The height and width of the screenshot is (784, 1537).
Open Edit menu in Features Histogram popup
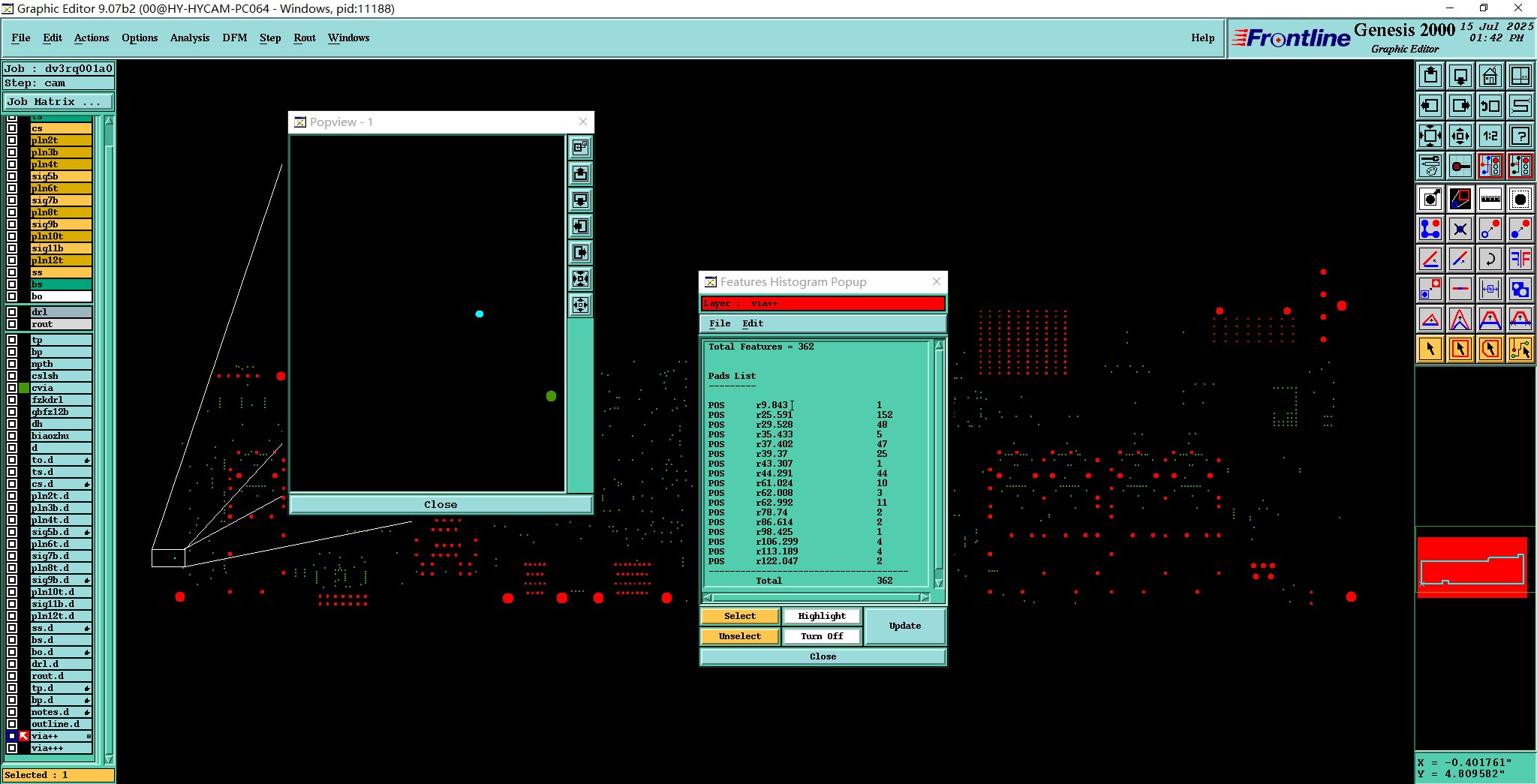tap(753, 323)
